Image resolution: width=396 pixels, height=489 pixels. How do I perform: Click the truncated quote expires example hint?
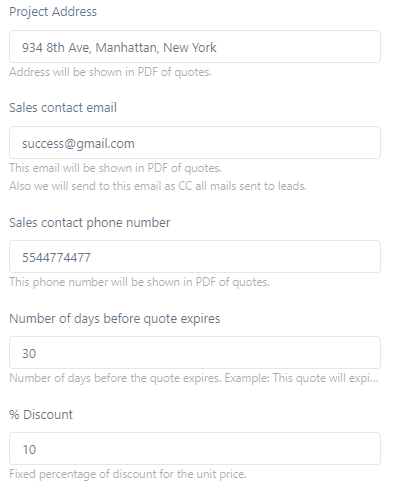(x=194, y=378)
